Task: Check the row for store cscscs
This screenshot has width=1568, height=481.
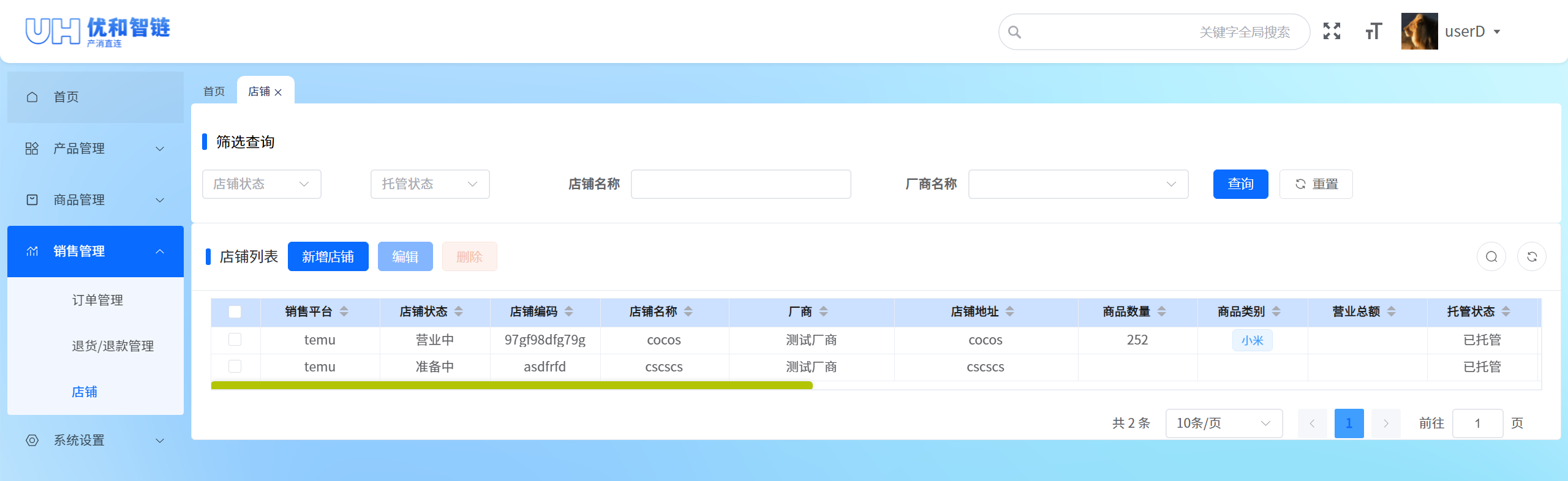Action: tap(235, 367)
